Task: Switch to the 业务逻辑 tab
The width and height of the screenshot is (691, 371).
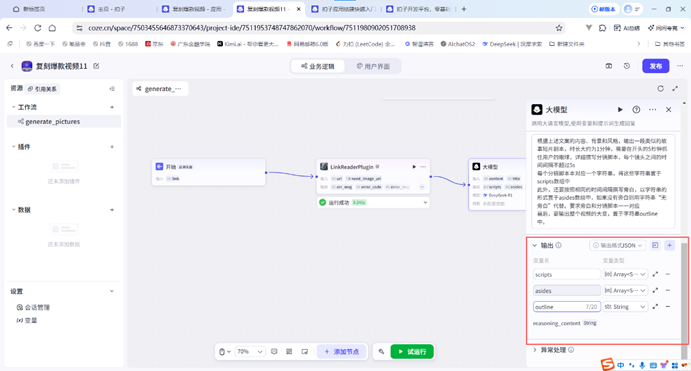Action: point(318,67)
